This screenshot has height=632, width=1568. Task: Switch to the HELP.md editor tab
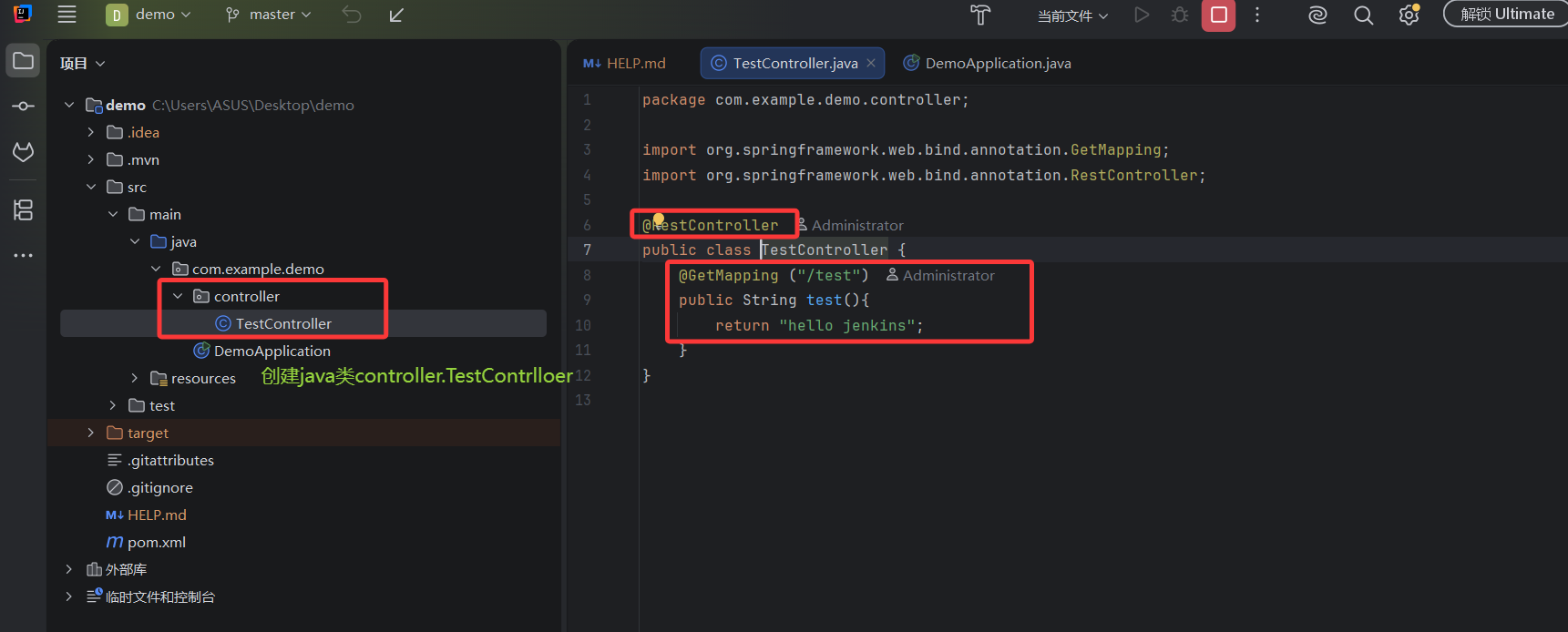point(625,63)
